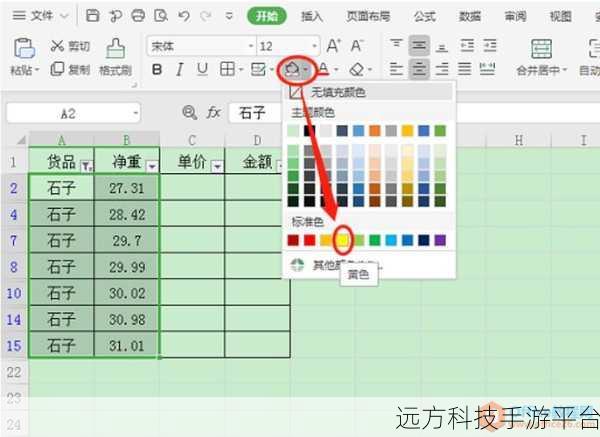Click the Distributed alignment icon
Screen dimensions: 600x437
(488, 69)
